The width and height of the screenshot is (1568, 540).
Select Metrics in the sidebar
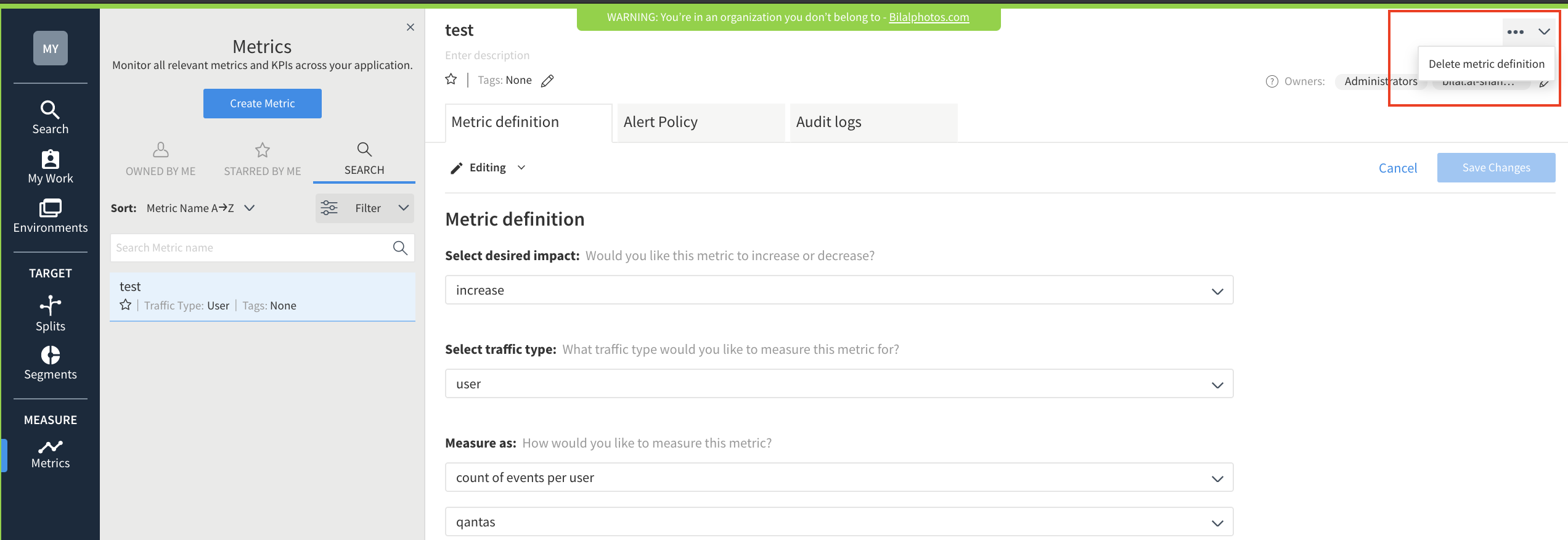(51, 455)
